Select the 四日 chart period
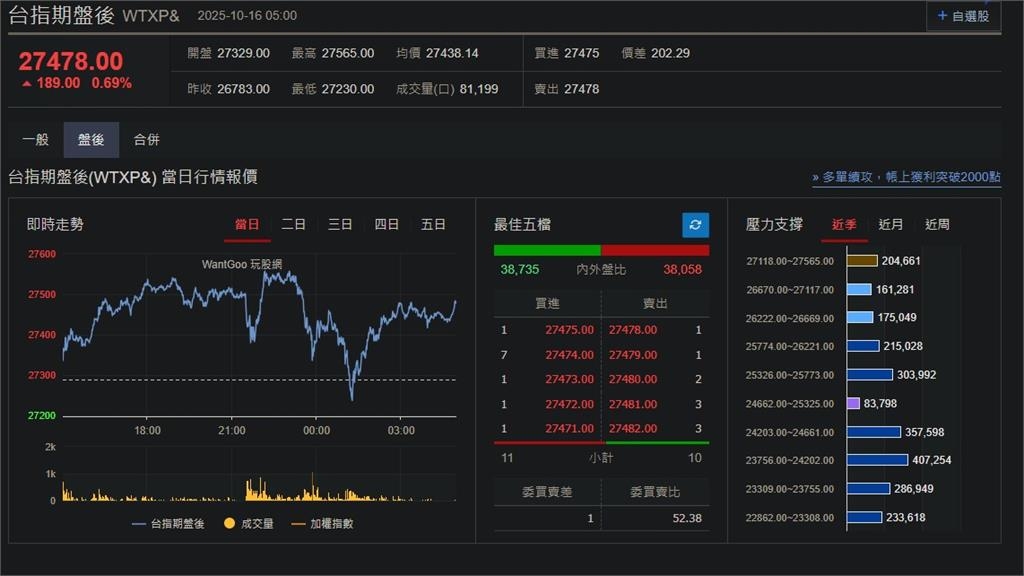 (386, 224)
